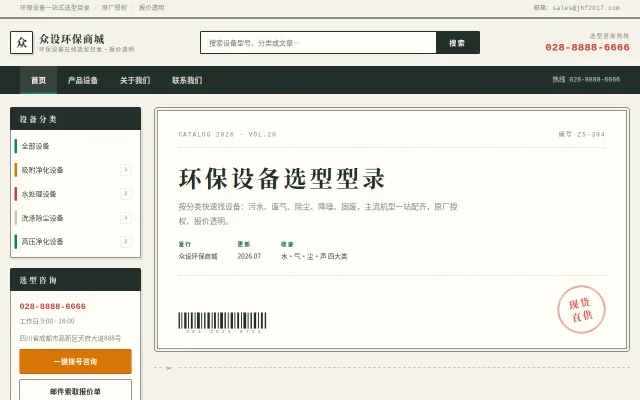Click the count badge beside 高压净化设备
This screenshot has height=400, width=640.
[x=126, y=241]
